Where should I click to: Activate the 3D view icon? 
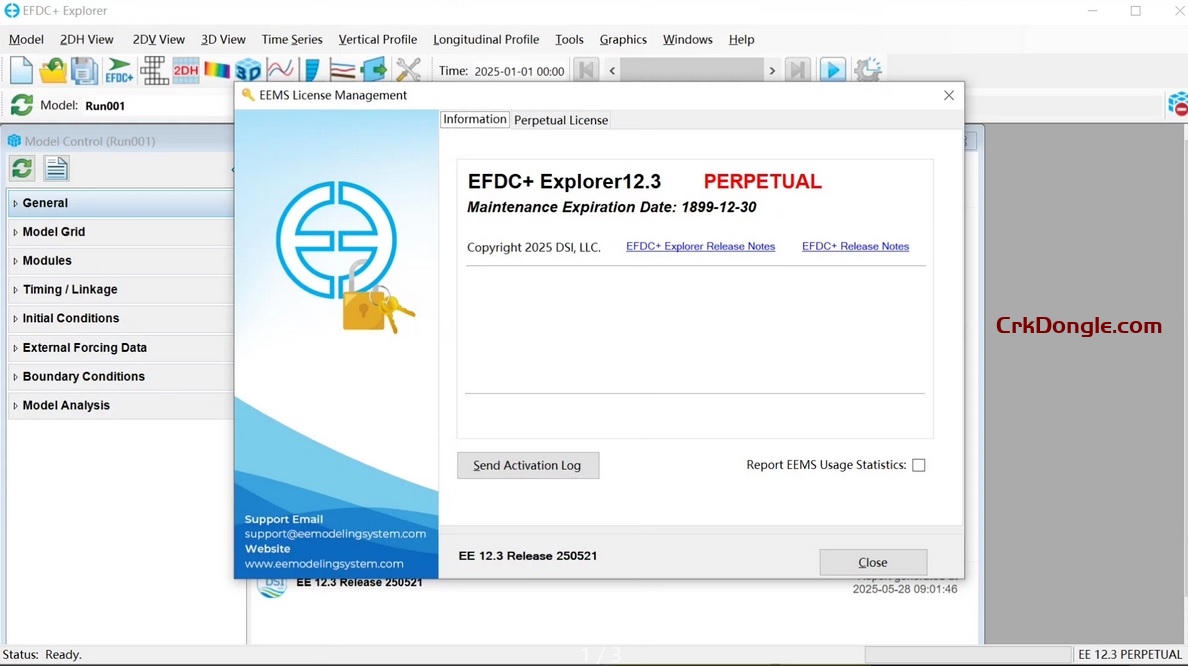click(x=250, y=70)
